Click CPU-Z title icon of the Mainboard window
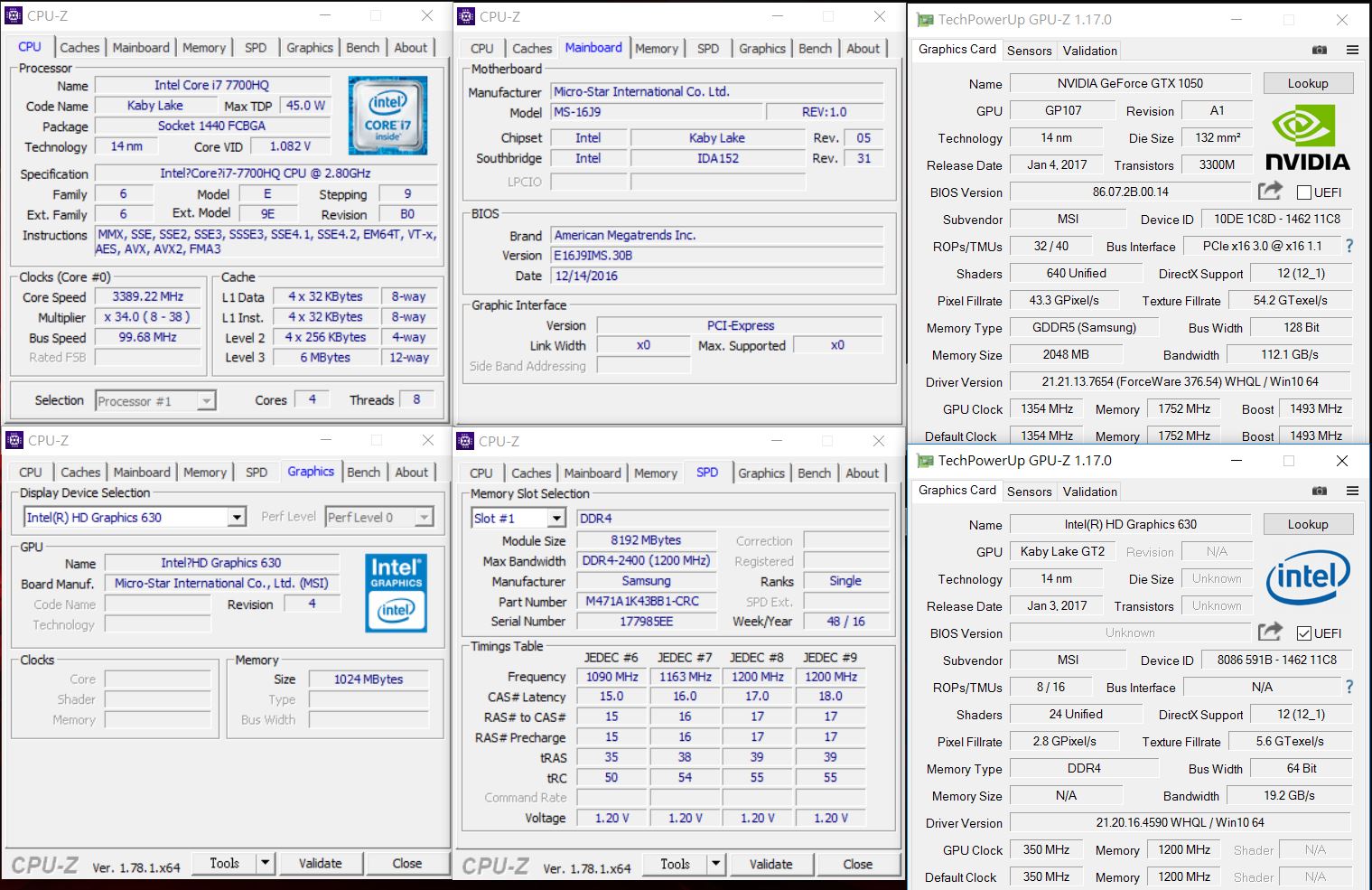The height and width of the screenshot is (890, 1372). click(x=466, y=16)
